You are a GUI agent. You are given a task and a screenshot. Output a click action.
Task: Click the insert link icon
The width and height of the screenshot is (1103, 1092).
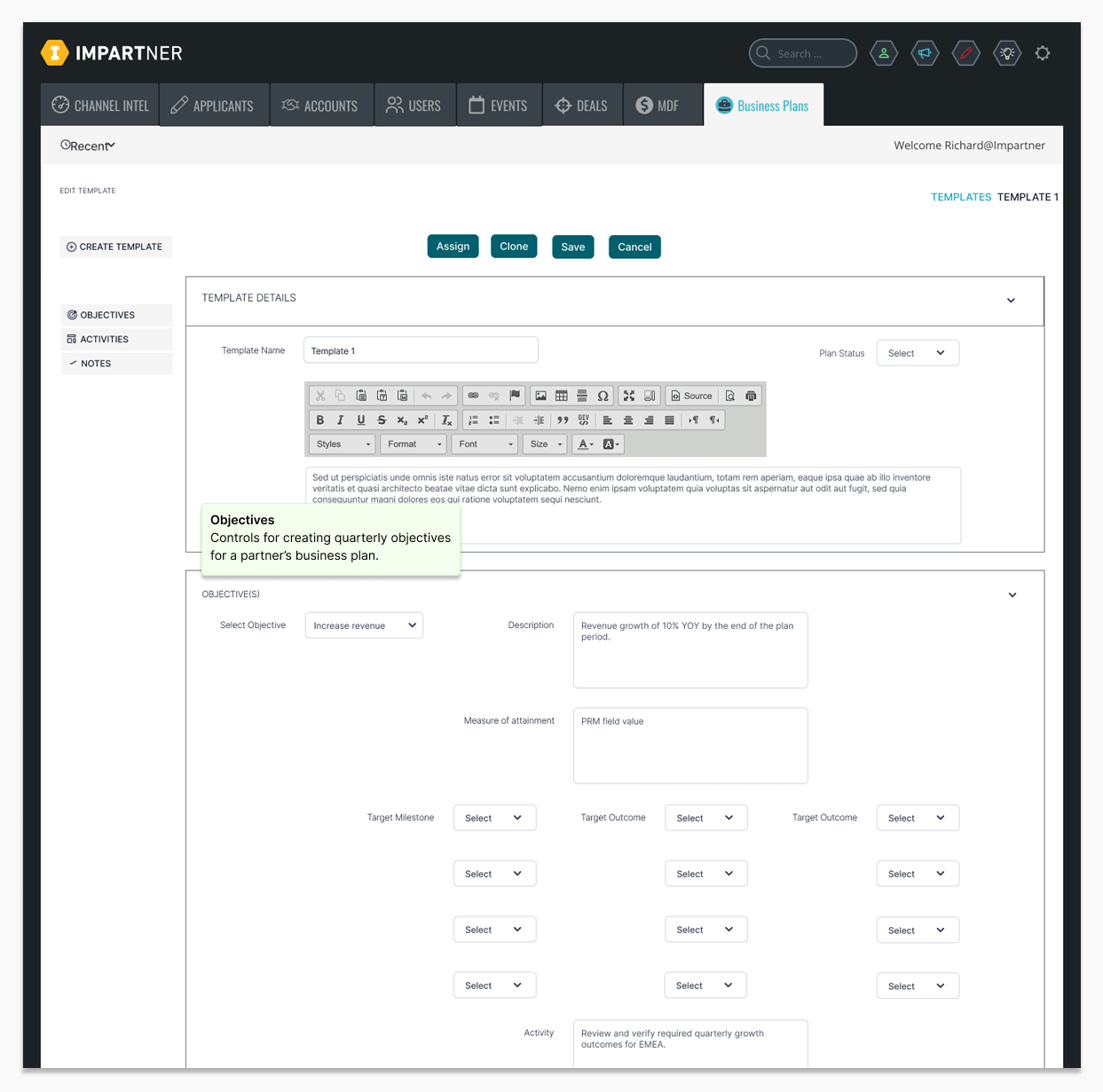click(x=473, y=396)
